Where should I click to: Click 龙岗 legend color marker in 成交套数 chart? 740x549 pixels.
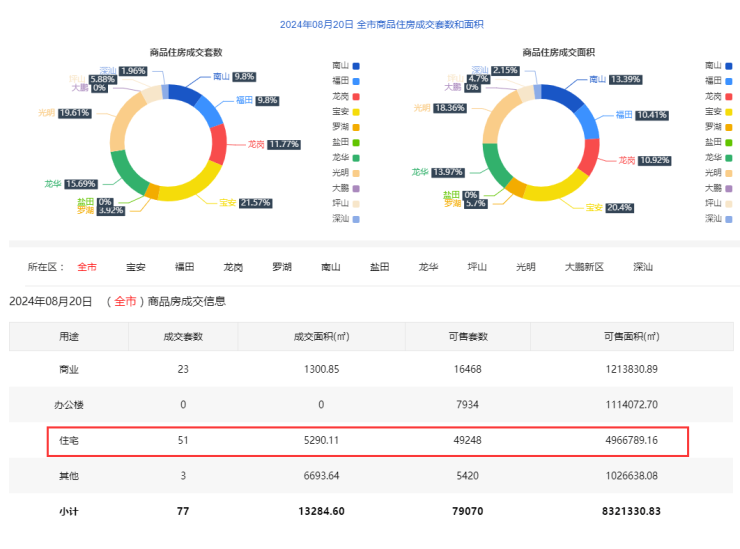[x=356, y=96]
